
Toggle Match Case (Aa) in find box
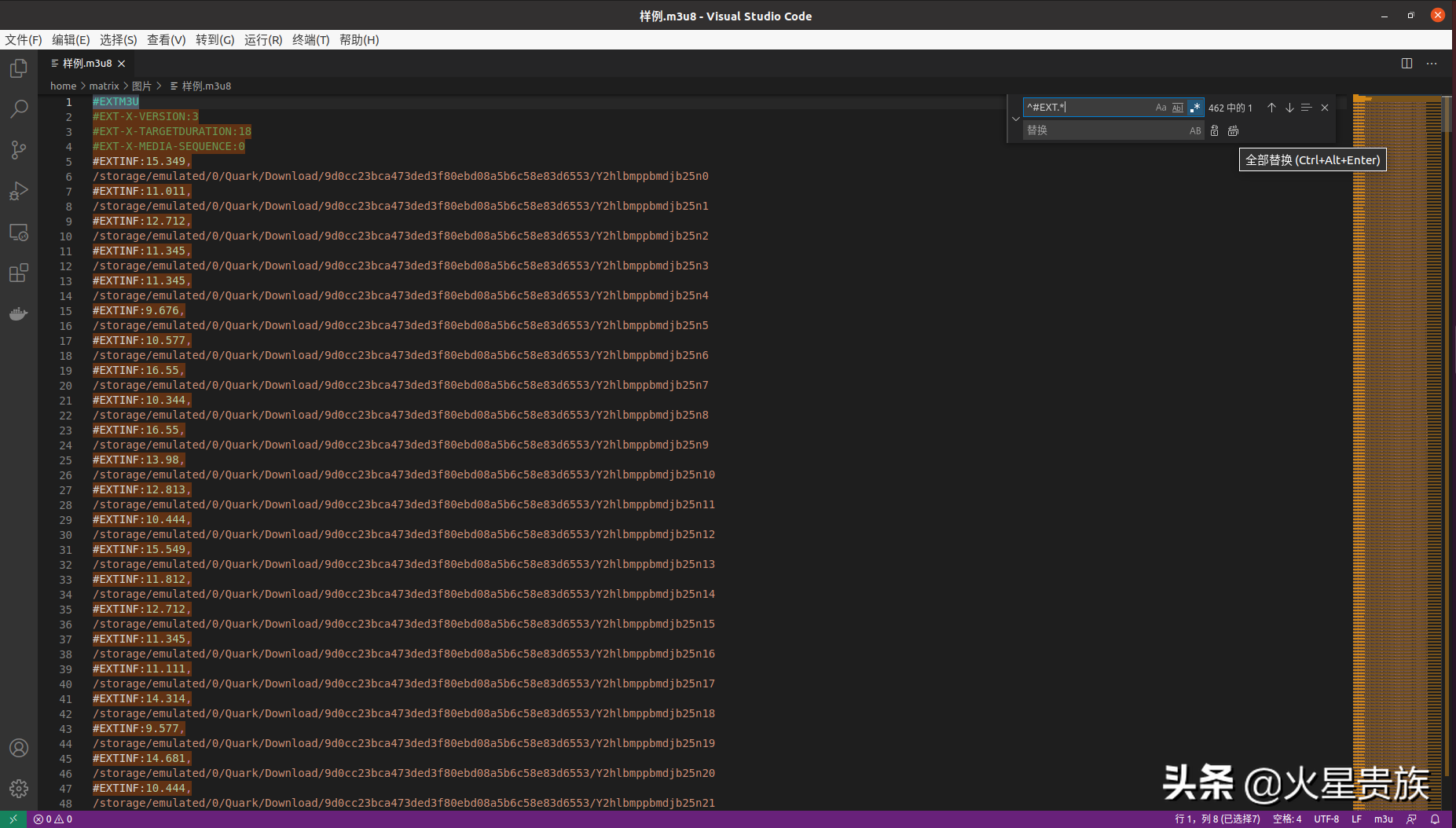point(1161,108)
